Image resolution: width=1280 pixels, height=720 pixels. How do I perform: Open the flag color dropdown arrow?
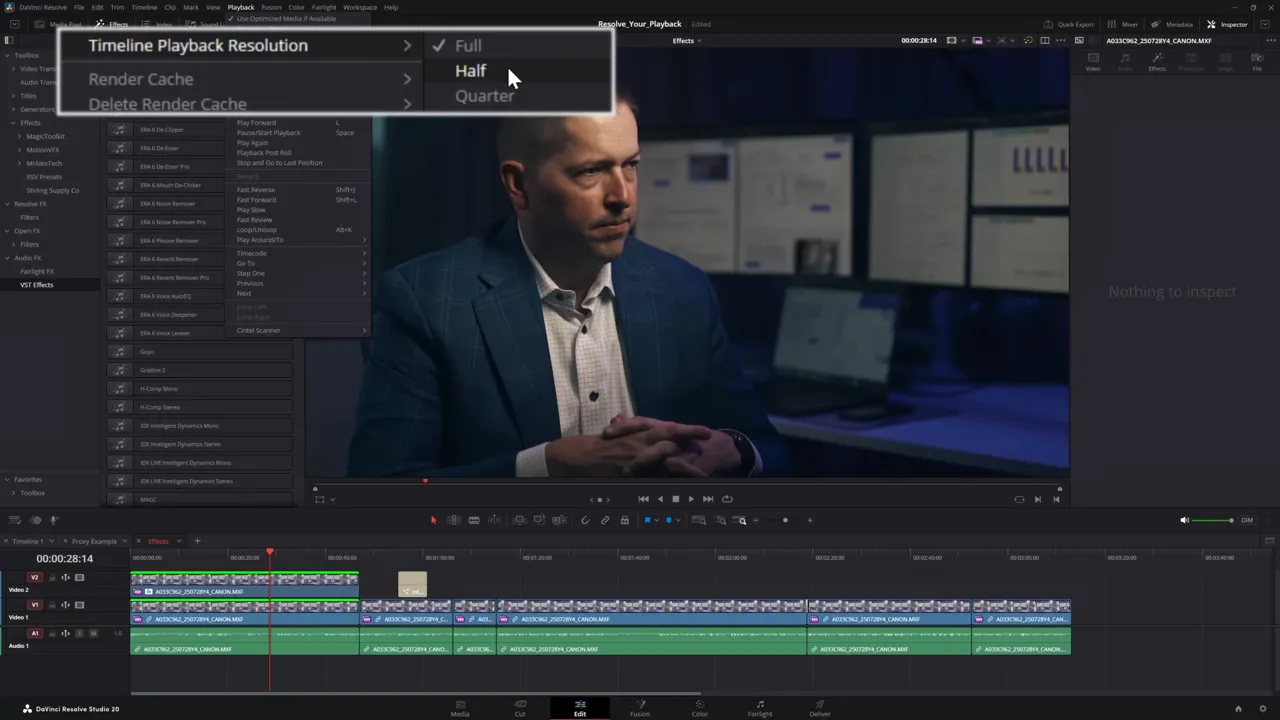[x=657, y=520]
